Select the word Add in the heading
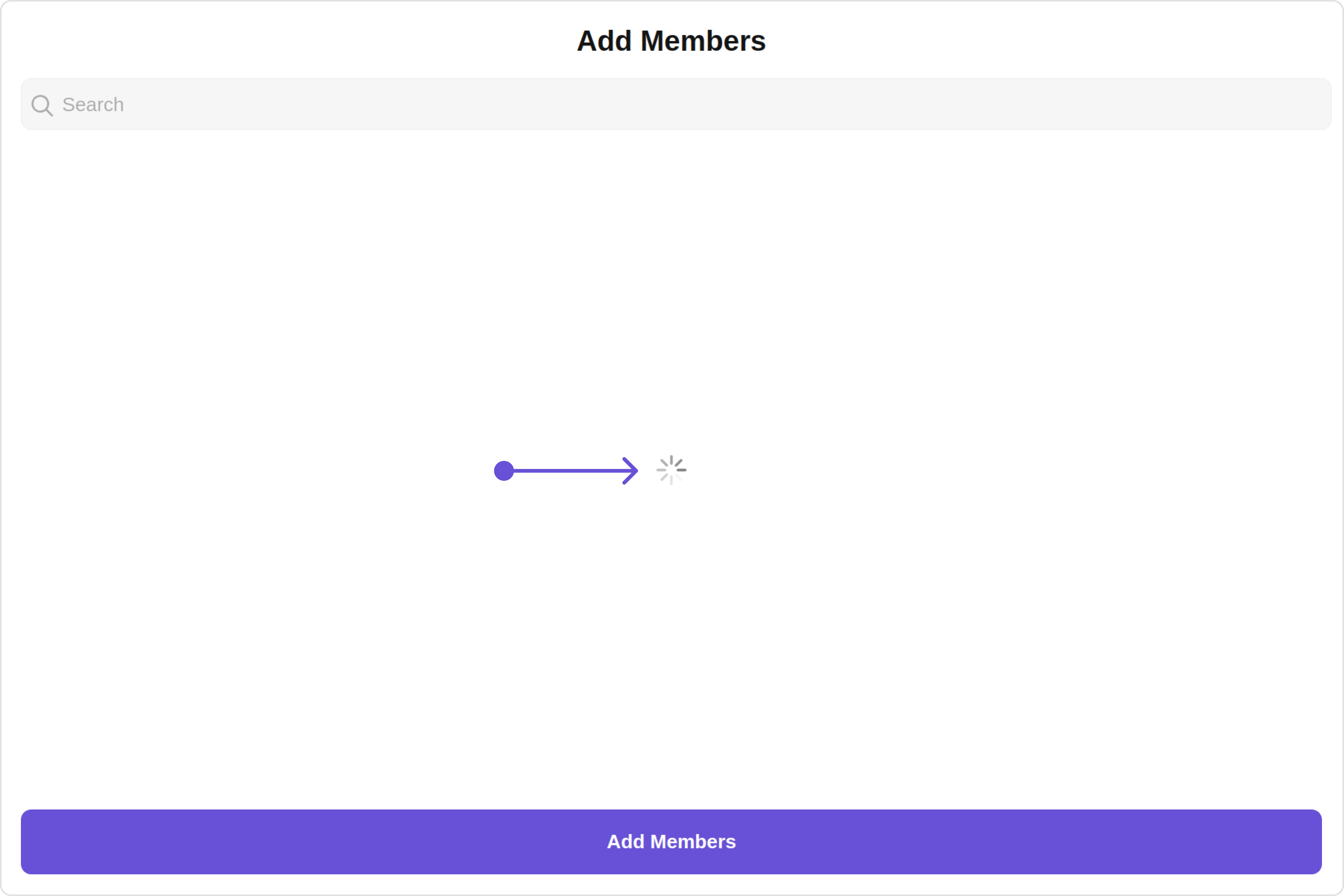This screenshot has height=896, width=1344. pyautogui.click(x=604, y=41)
